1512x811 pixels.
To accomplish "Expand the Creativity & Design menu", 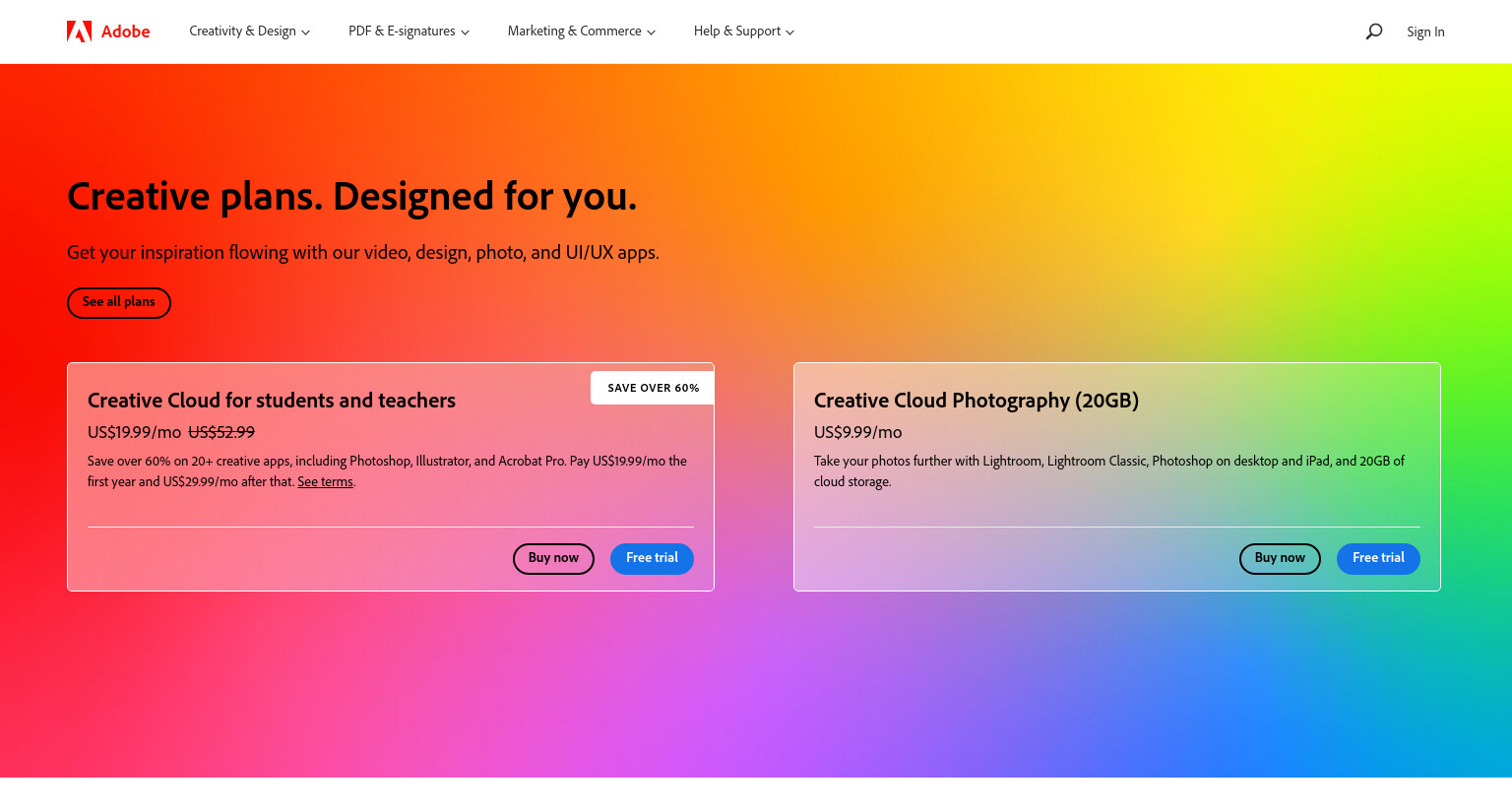I will tap(250, 31).
